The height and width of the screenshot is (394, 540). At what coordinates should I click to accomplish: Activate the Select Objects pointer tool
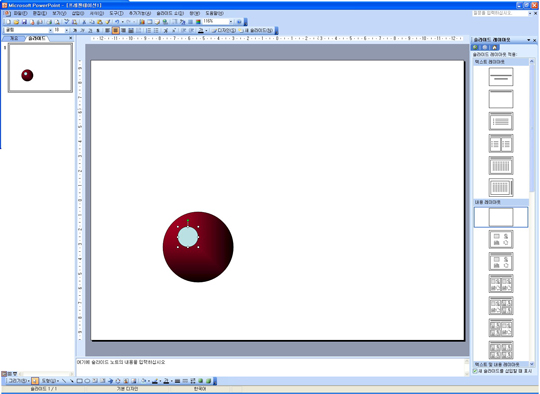pyautogui.click(x=35, y=381)
